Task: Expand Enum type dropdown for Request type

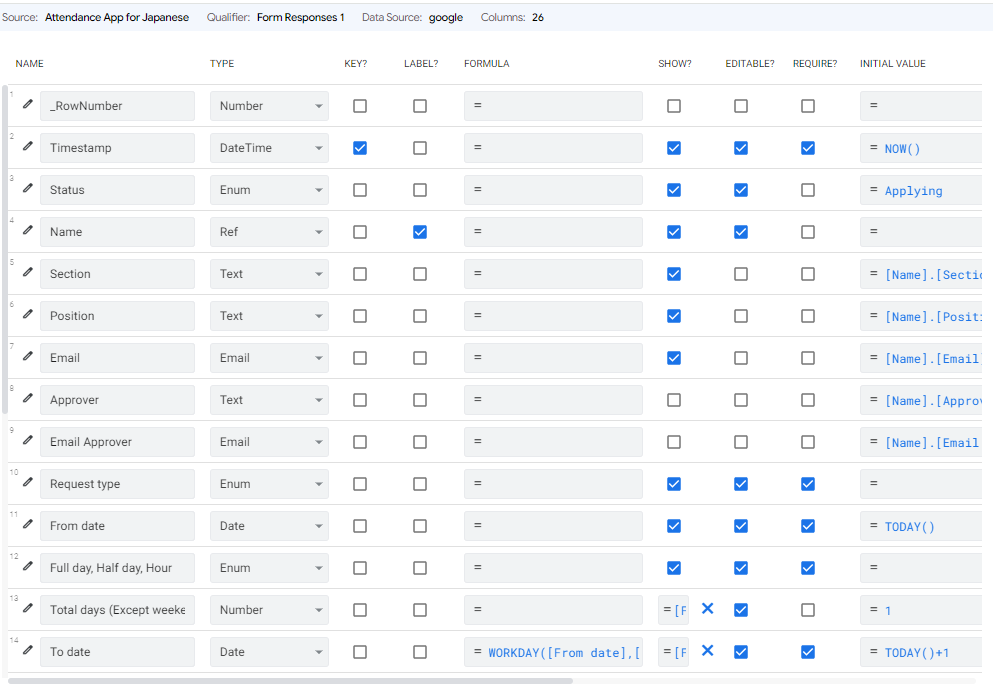Action: [x=269, y=484]
